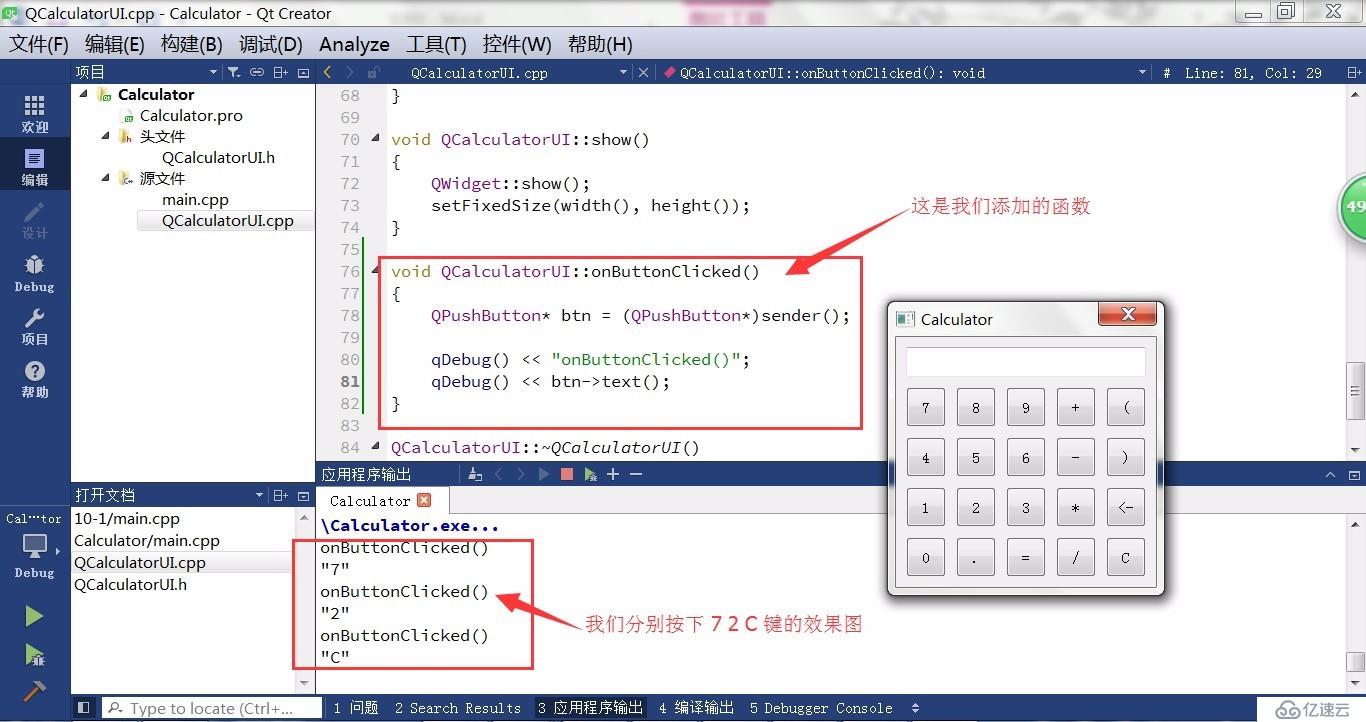Toggle the left sidebar button near locator
This screenshot has height=722, width=1366.
[x=84, y=708]
